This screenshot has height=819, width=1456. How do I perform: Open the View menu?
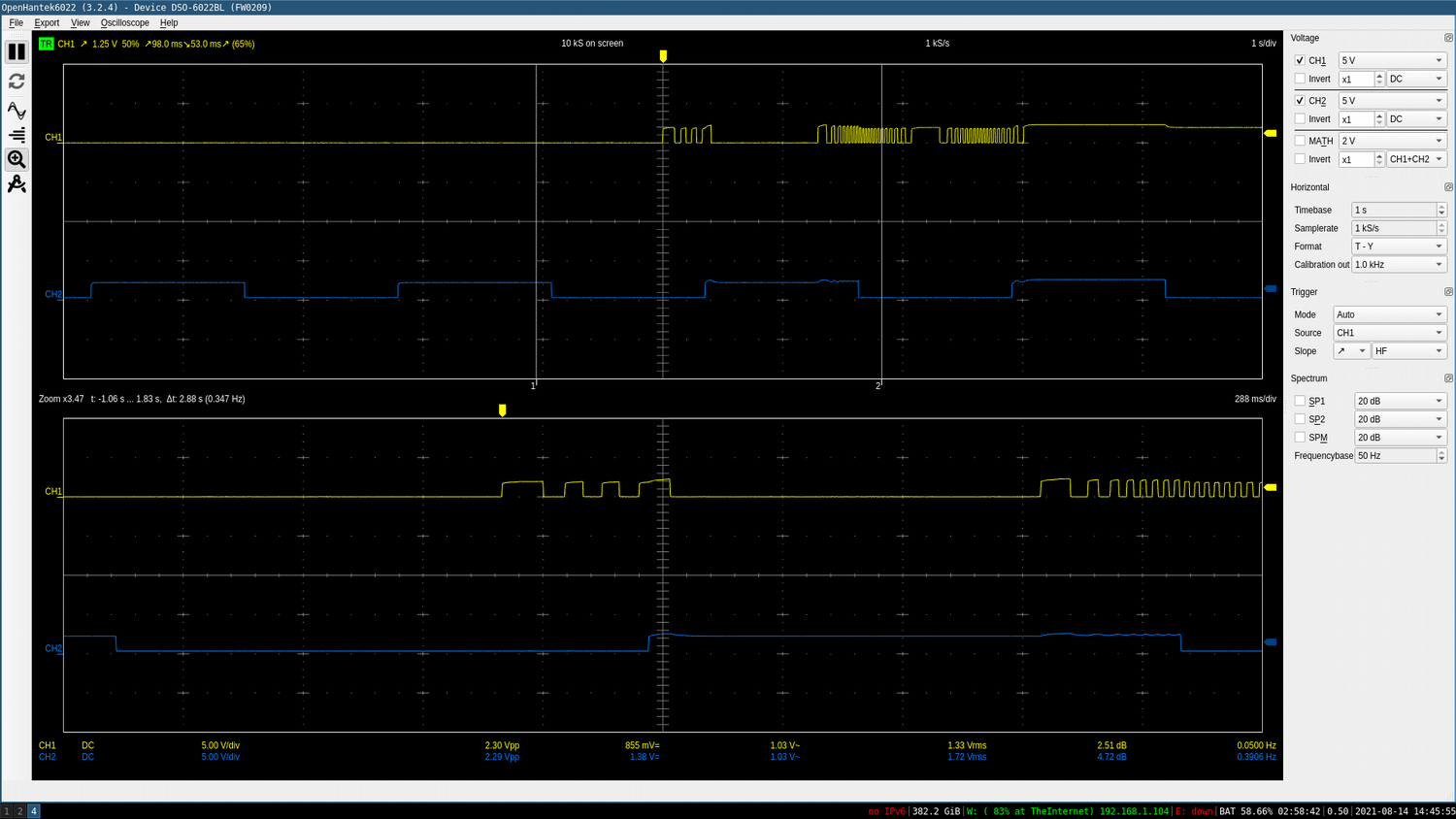(81, 22)
